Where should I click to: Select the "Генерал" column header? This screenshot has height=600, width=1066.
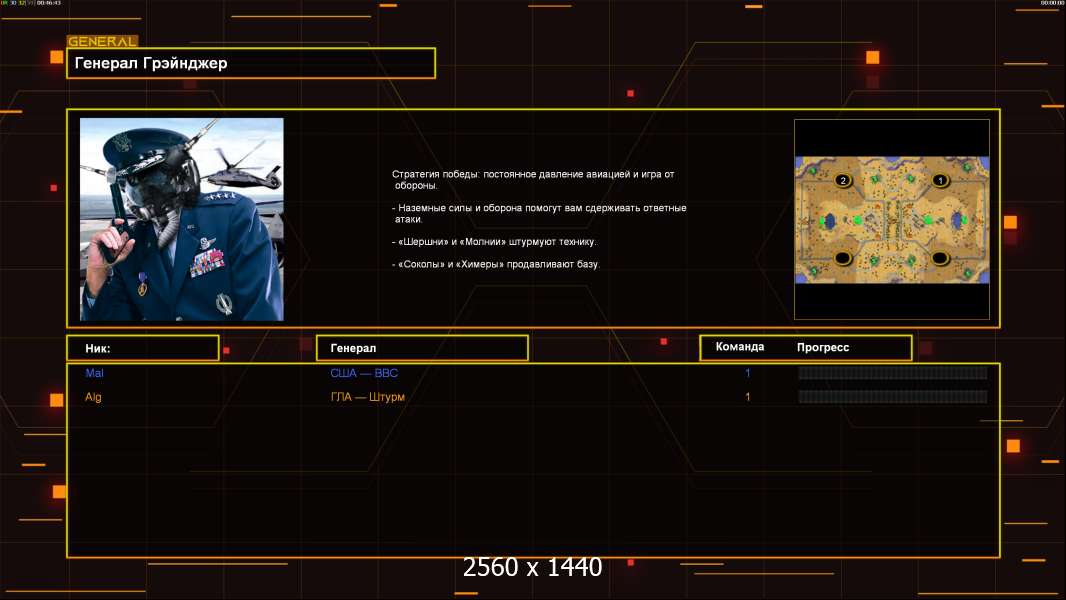(421, 348)
